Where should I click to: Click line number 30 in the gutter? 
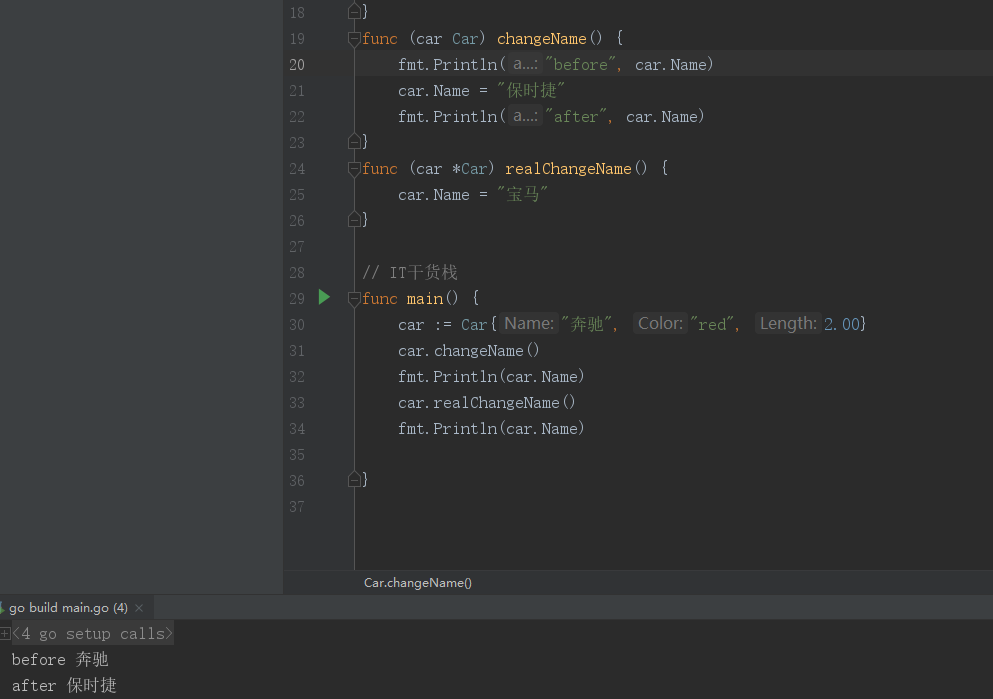(297, 325)
